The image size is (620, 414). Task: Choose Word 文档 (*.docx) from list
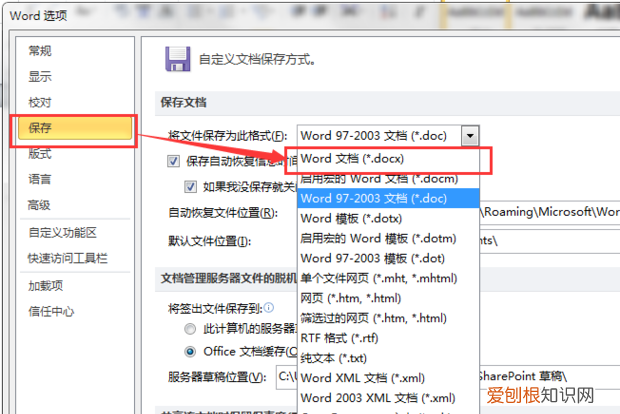(388, 159)
